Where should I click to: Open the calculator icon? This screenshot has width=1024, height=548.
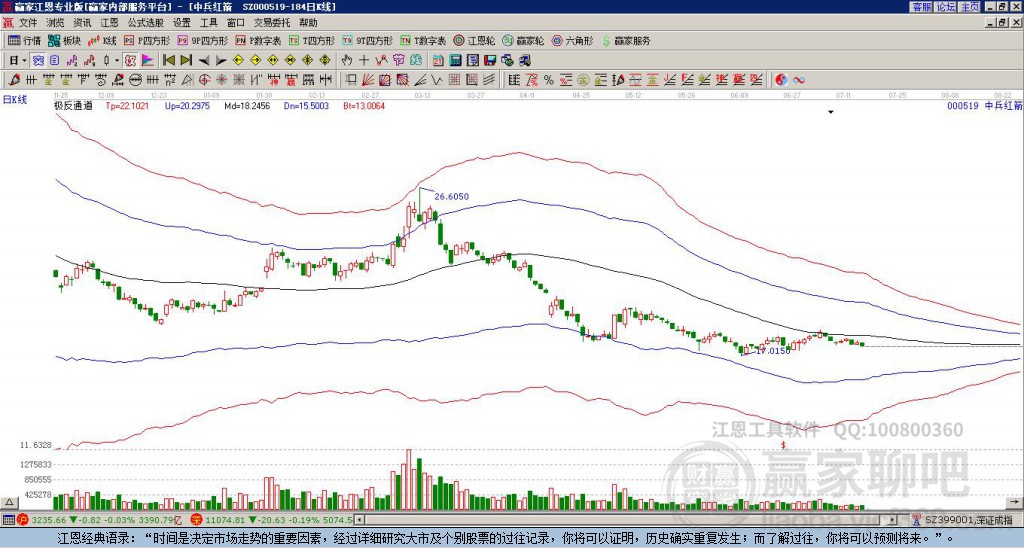click(455, 61)
